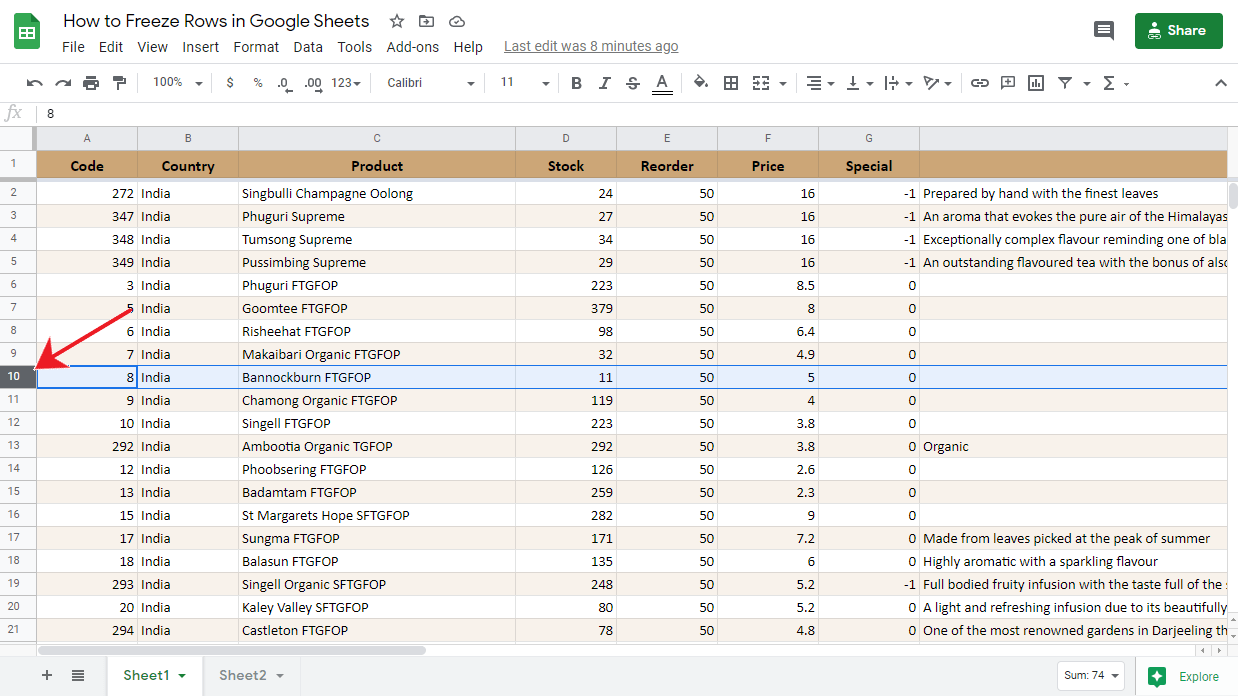Click the Insert comment icon

(x=1008, y=83)
